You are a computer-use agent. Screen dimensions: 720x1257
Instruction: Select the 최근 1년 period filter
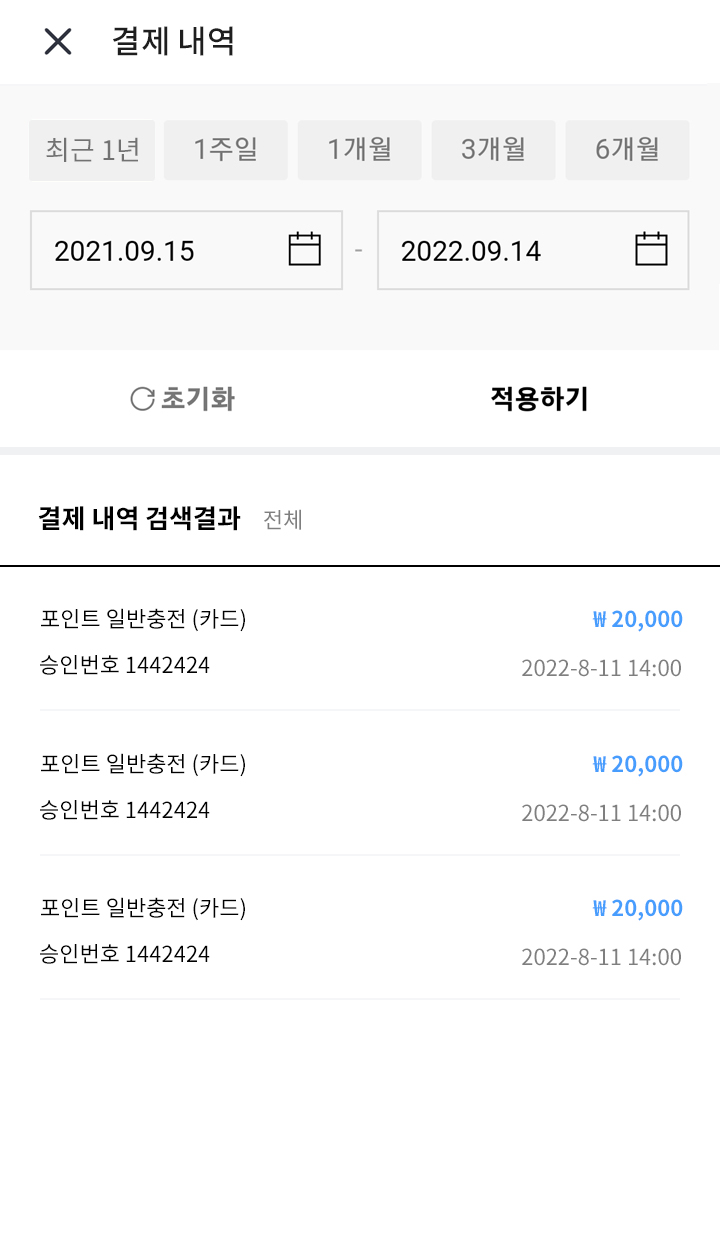pyautogui.click(x=92, y=151)
